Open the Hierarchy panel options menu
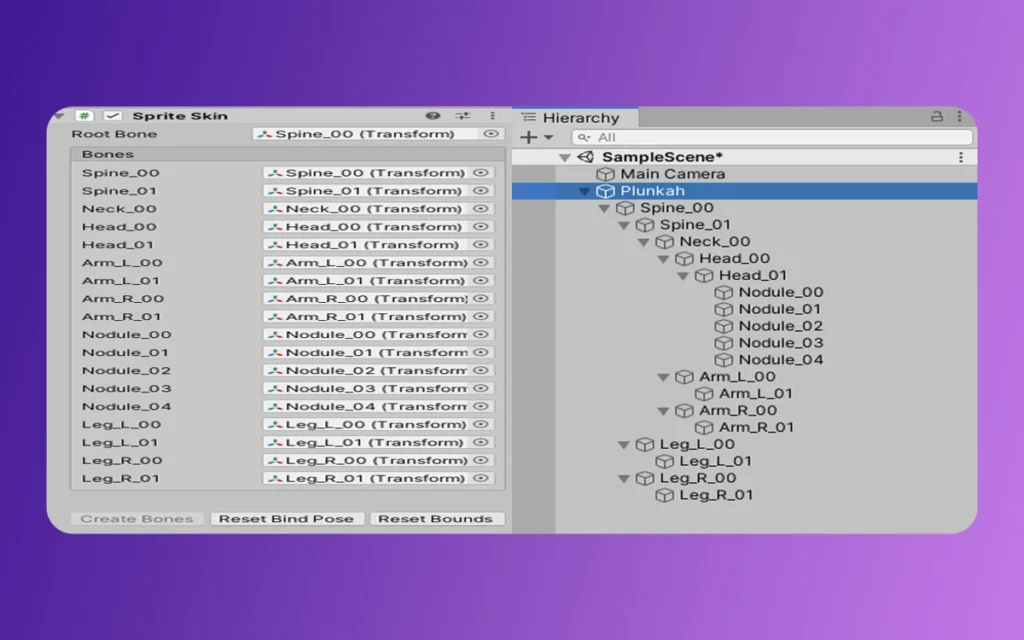 (x=961, y=117)
